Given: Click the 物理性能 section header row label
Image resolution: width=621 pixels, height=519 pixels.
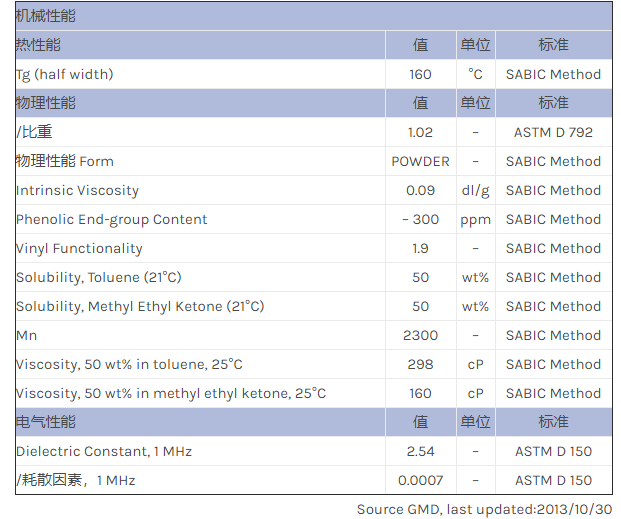Looking at the screenshot, I should point(45,103).
